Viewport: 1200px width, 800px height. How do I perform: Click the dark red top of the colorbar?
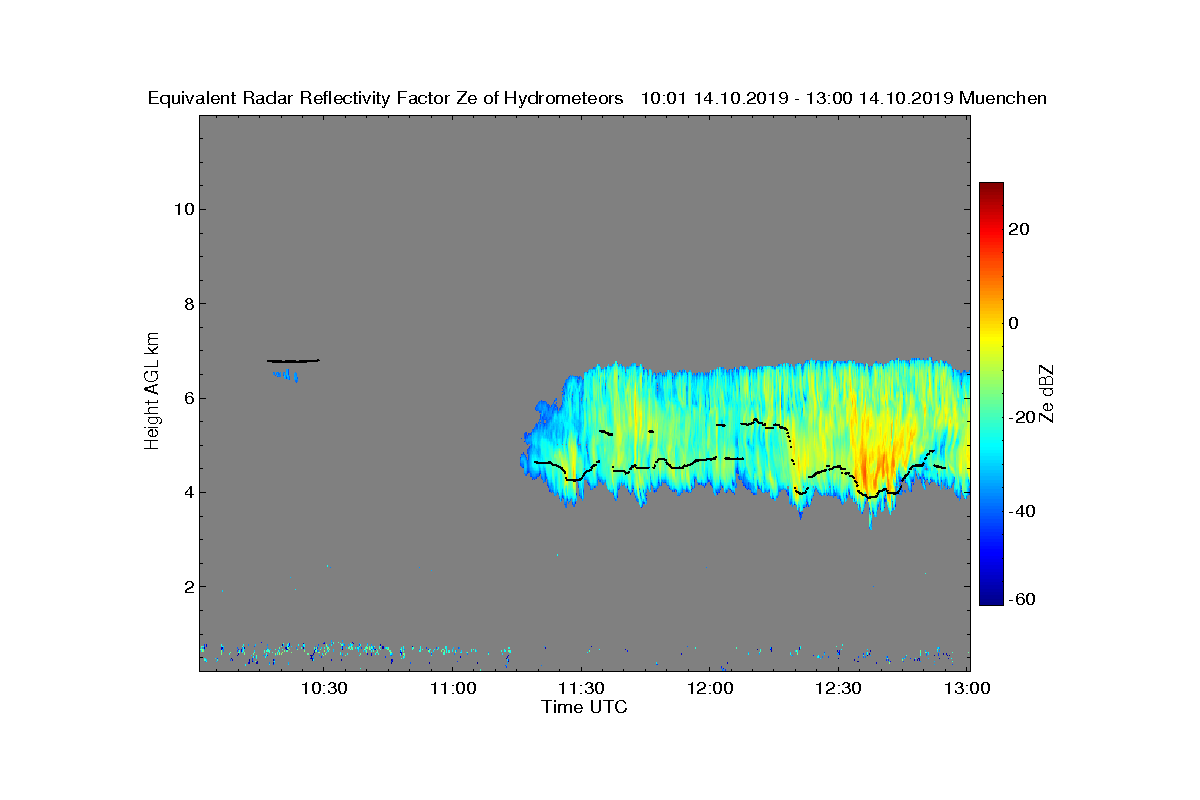click(x=991, y=189)
